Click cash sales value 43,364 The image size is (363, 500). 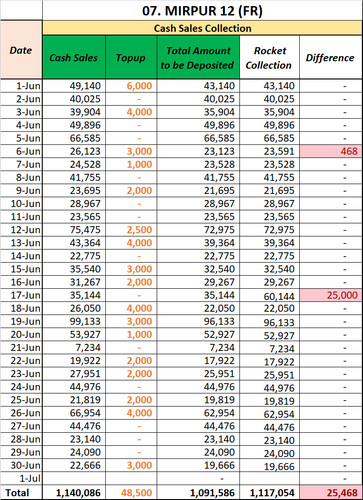(x=74, y=243)
